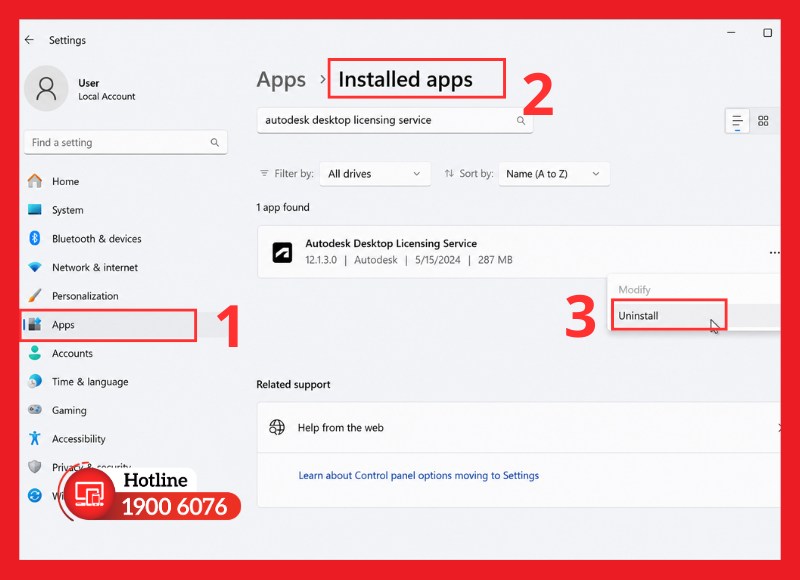This screenshot has width=800, height=580.
Task: Click the 1 app found text
Action: (283, 207)
